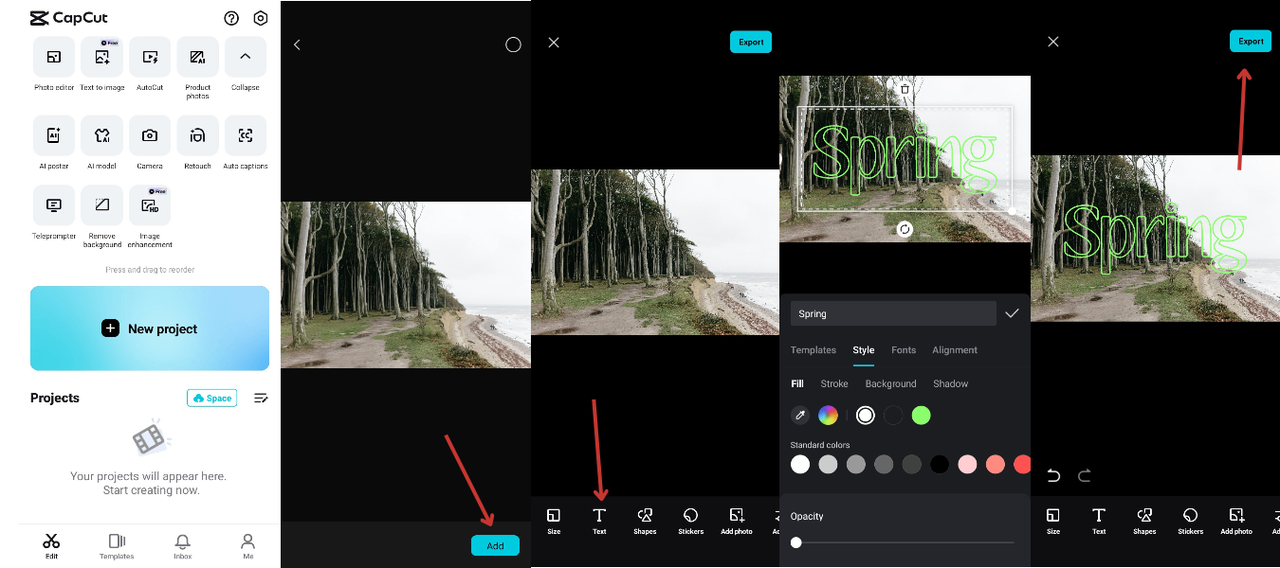Select the forest photo preview on the Add screen

coord(406,285)
